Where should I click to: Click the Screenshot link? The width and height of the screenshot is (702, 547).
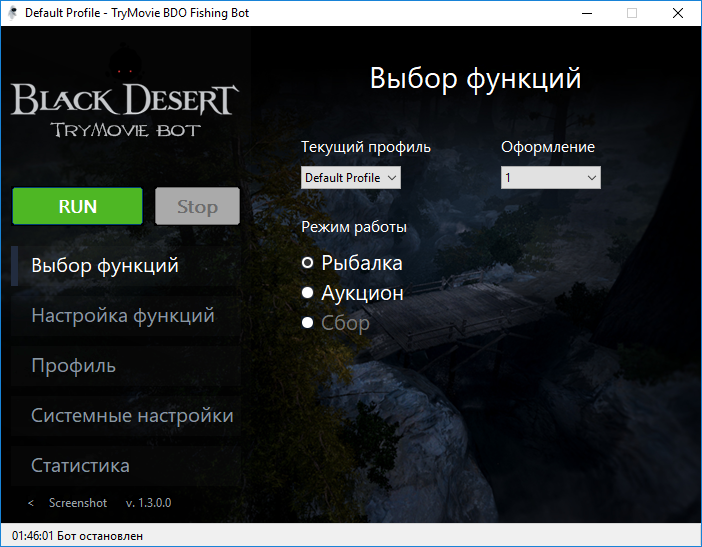tap(78, 503)
